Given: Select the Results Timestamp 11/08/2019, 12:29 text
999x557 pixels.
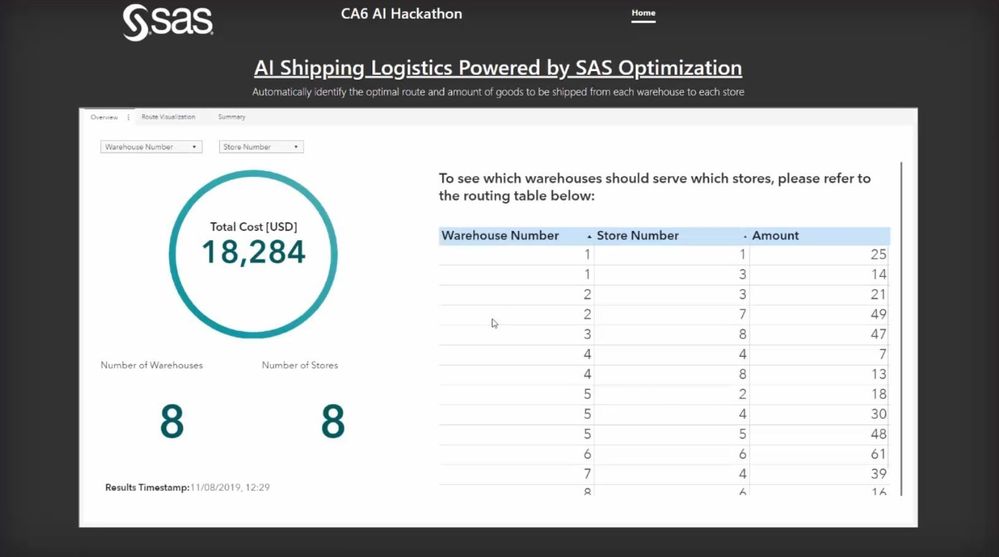Looking at the screenshot, I should click(x=187, y=488).
